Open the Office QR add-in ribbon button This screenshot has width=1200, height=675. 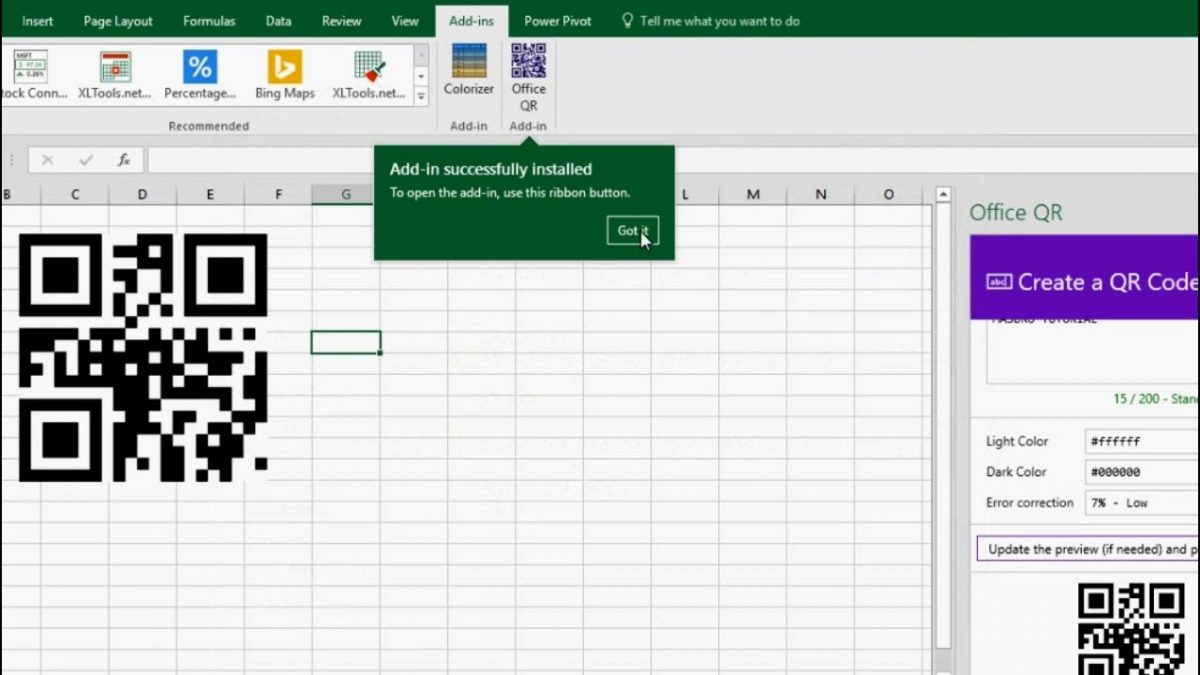pos(528,77)
